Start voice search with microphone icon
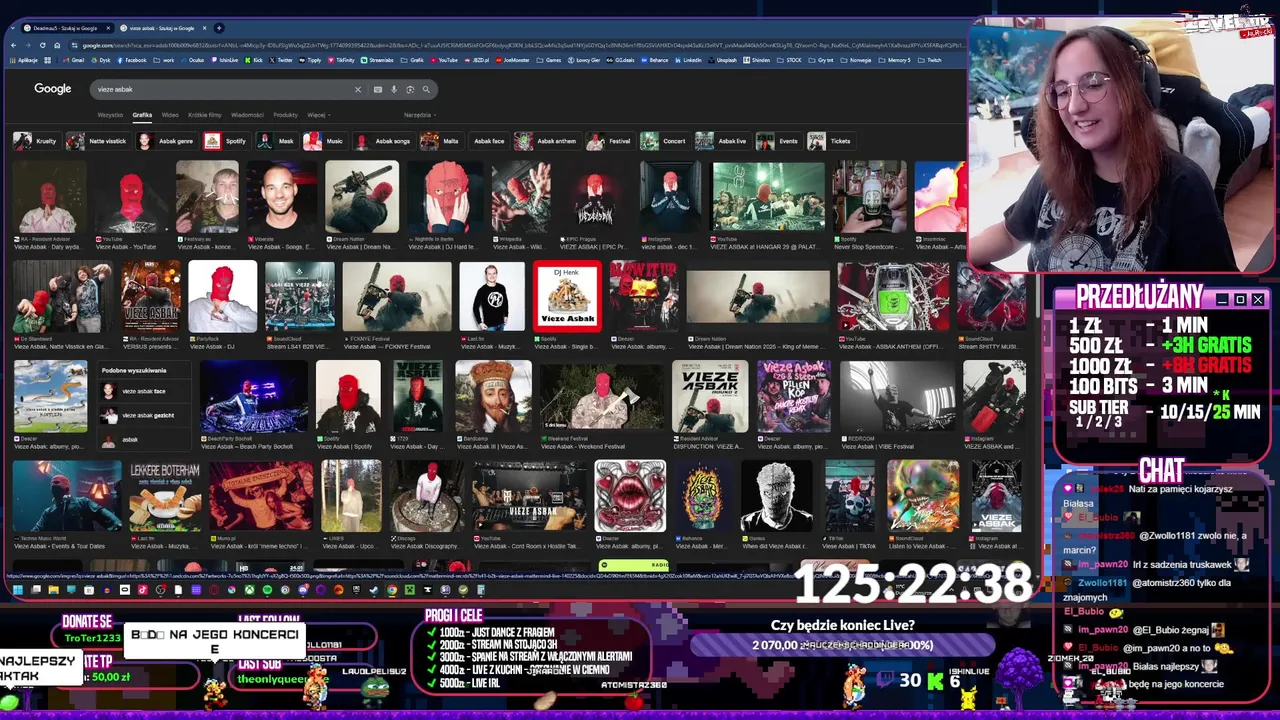The image size is (1280, 720). point(394,89)
